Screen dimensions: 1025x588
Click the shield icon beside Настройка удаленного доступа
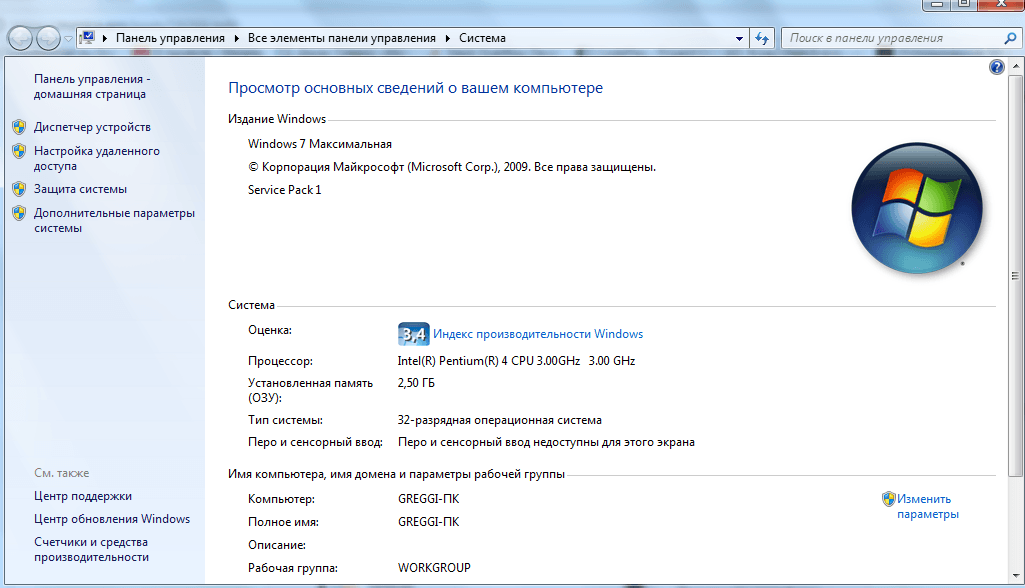(x=19, y=151)
